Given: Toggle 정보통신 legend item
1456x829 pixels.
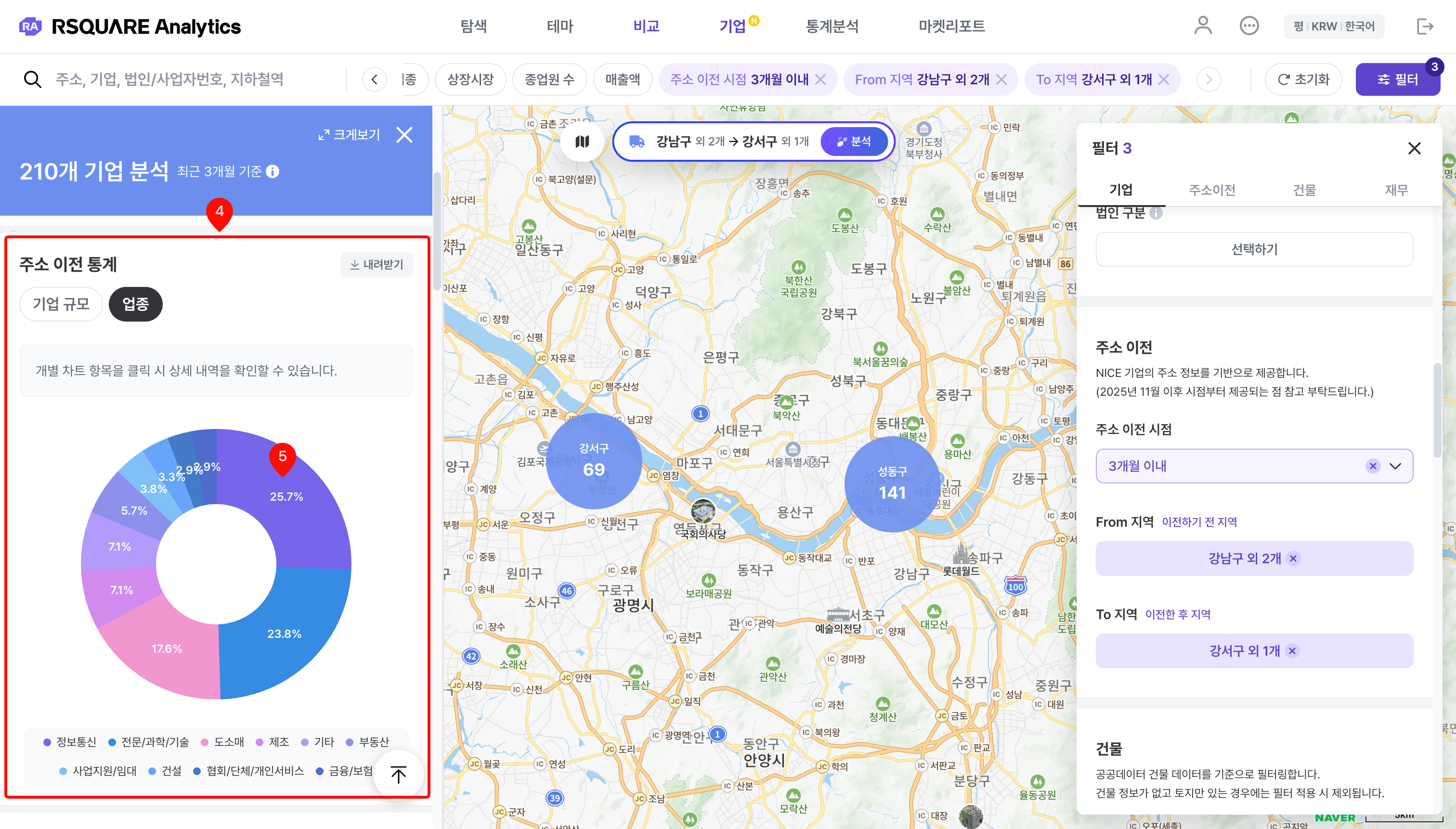Looking at the screenshot, I should [x=70, y=742].
